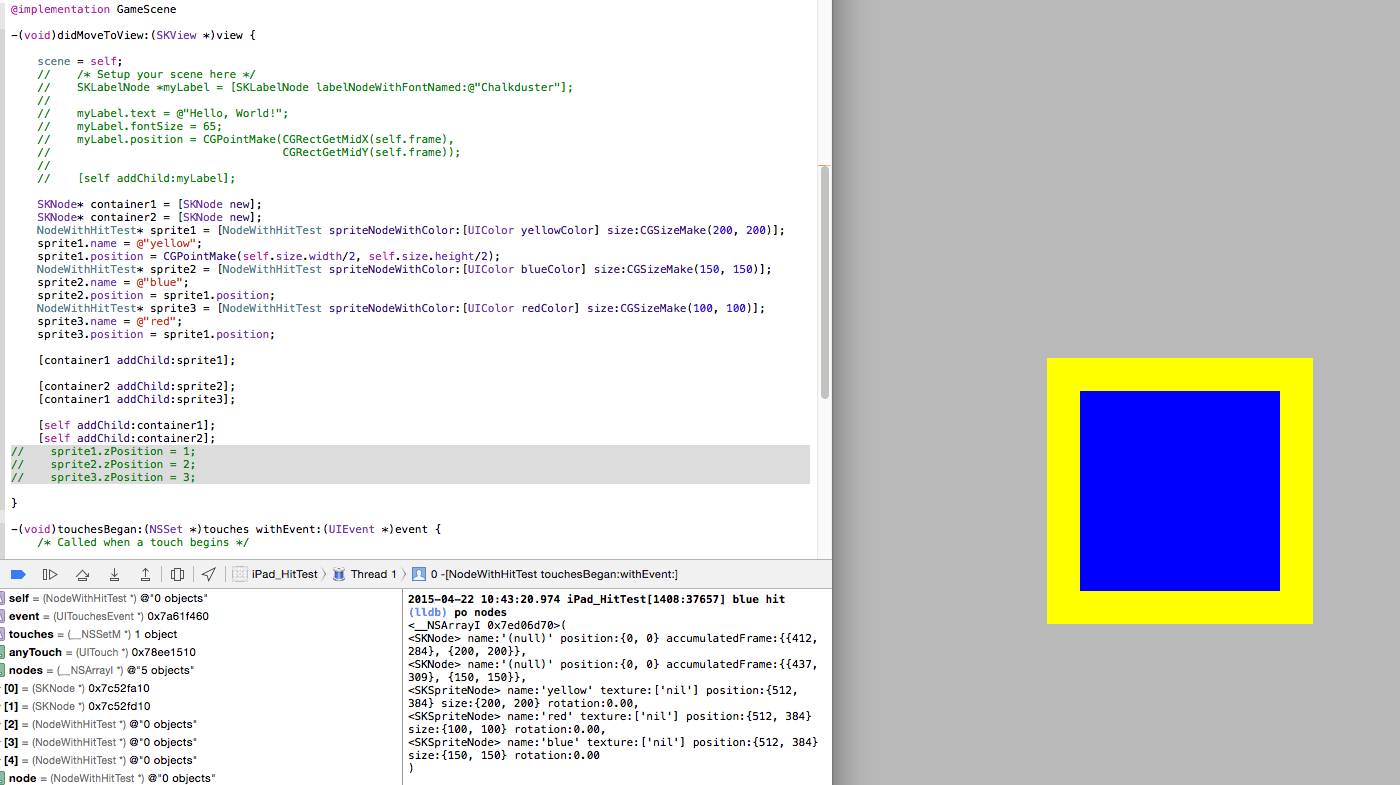Click the sprite2 blueColor creation line
Image resolution: width=1400 pixels, height=785 pixels.
click(404, 269)
